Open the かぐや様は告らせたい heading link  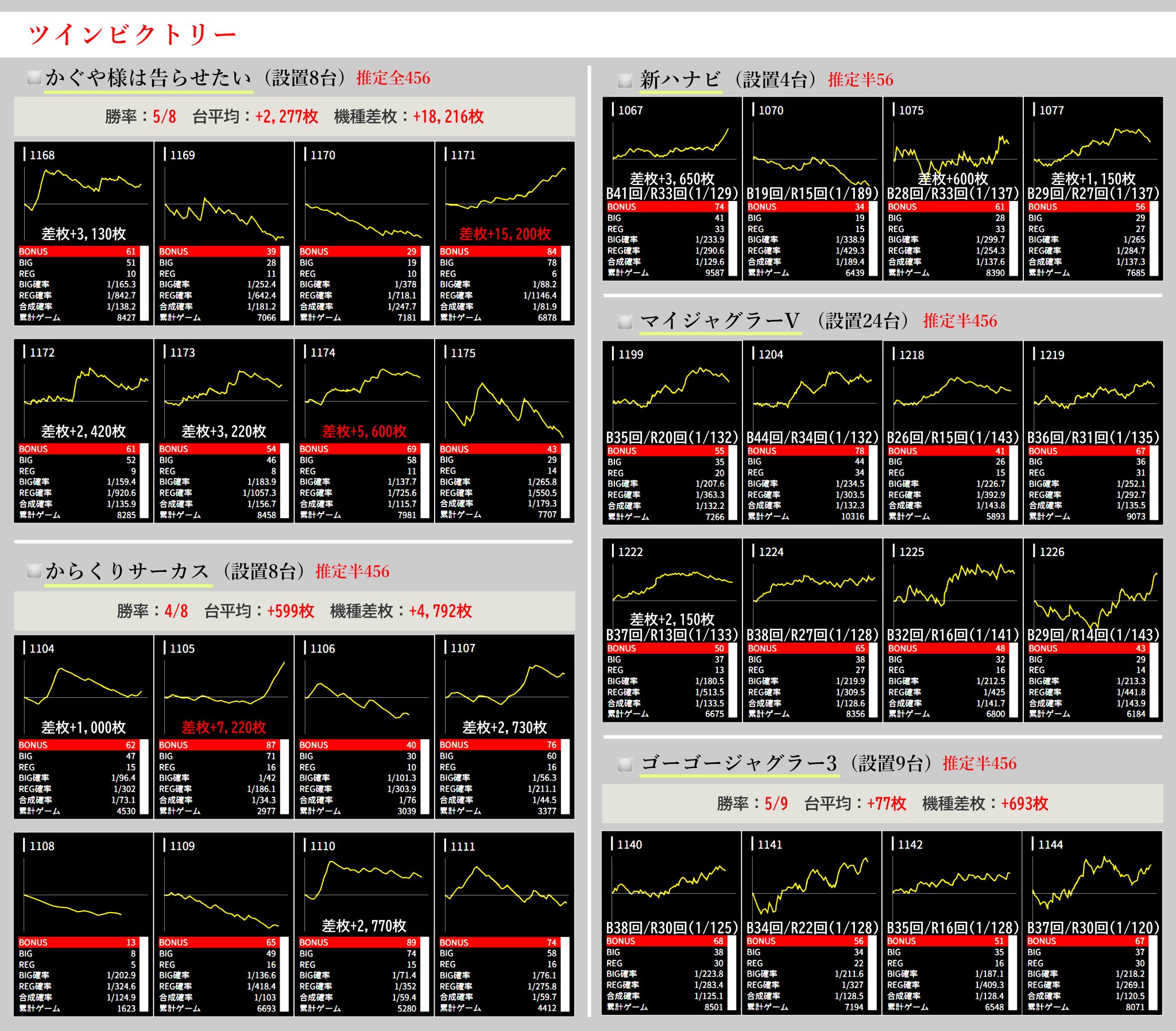coord(148,78)
